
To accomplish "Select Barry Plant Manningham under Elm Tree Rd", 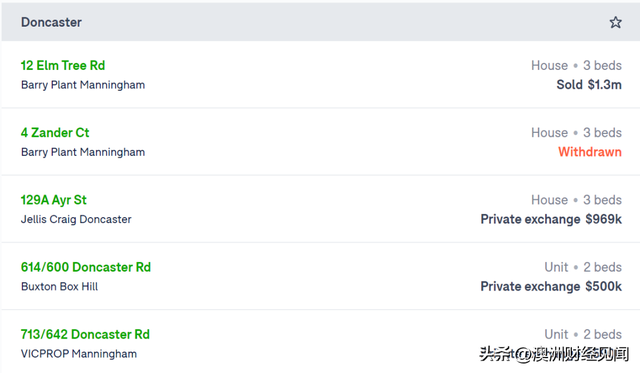I will [x=83, y=85].
